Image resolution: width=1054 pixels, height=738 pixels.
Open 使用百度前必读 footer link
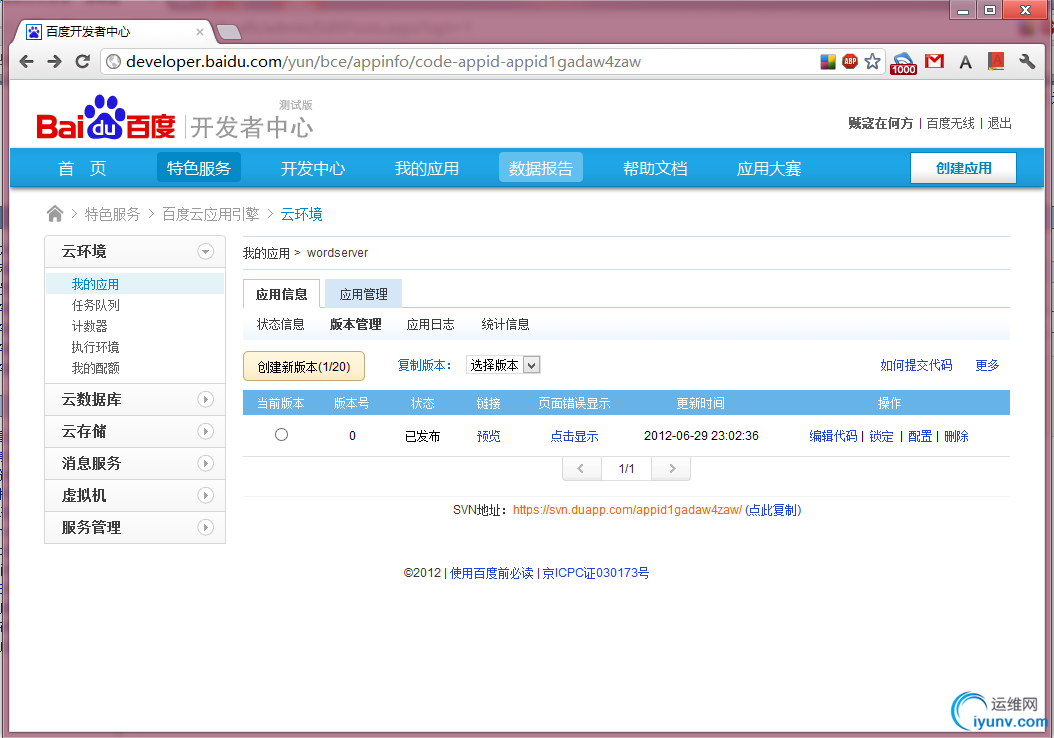click(x=491, y=573)
